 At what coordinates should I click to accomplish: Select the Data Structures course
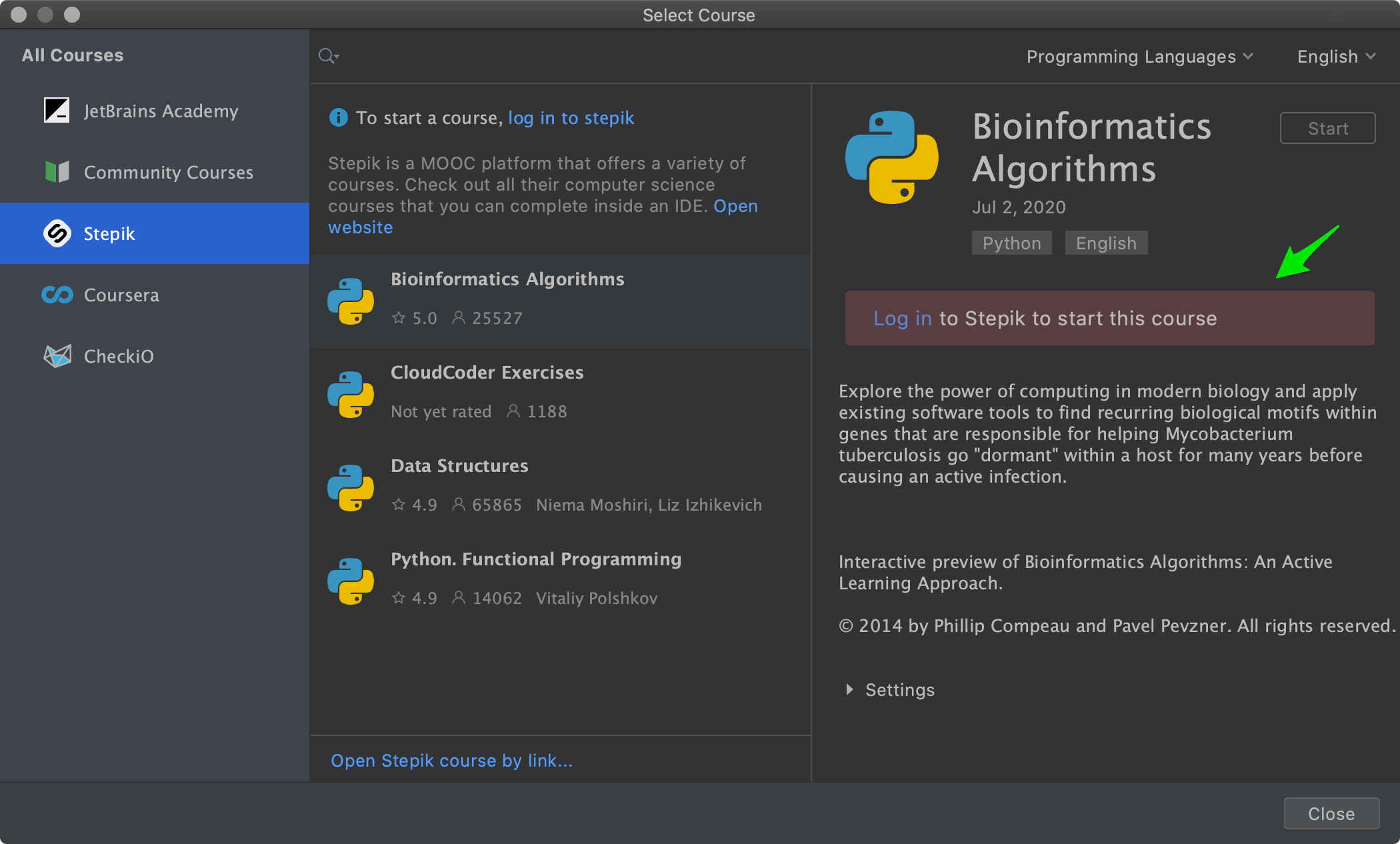pyautogui.click(x=459, y=465)
